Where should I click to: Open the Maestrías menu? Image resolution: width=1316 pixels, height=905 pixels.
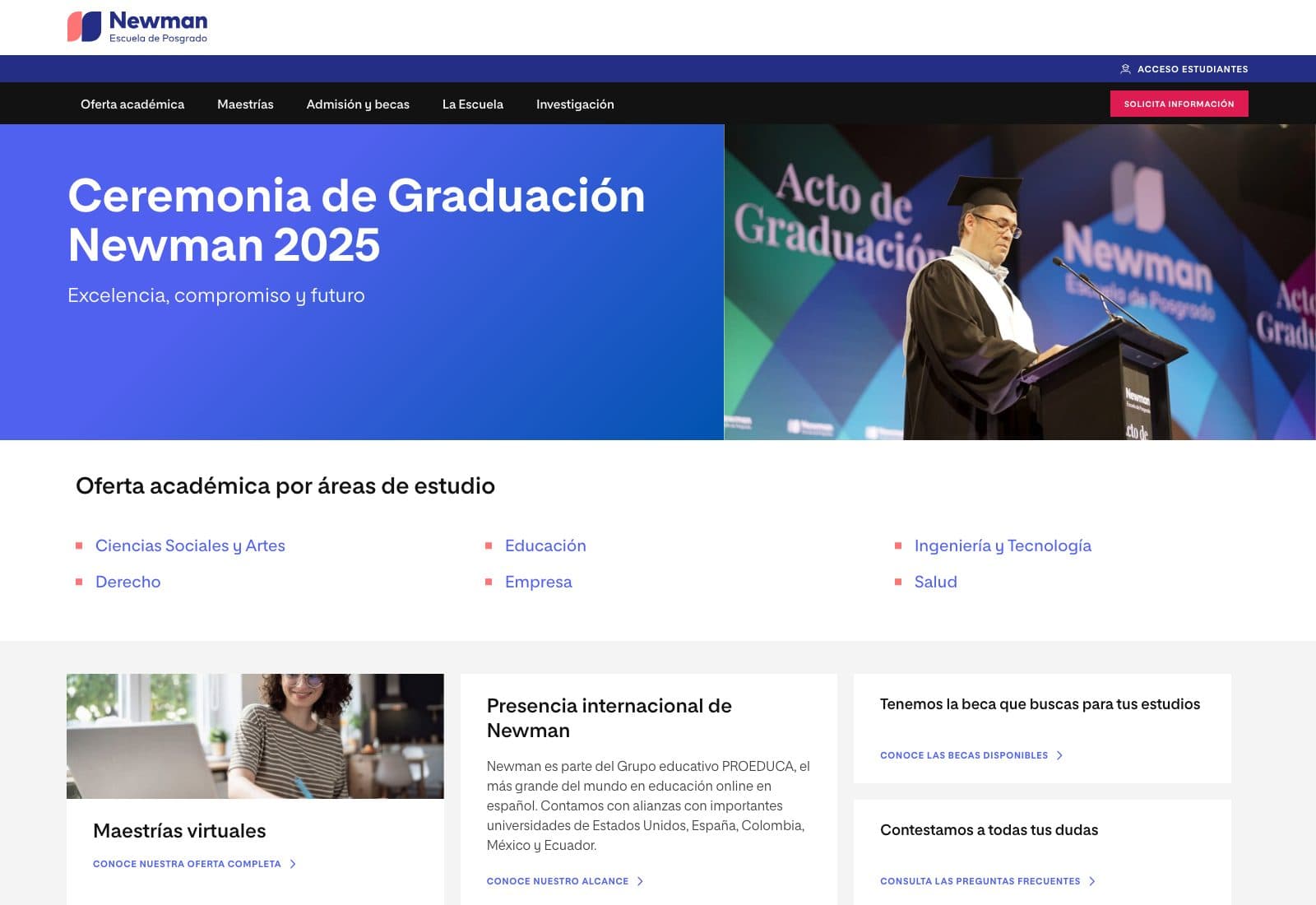point(245,104)
